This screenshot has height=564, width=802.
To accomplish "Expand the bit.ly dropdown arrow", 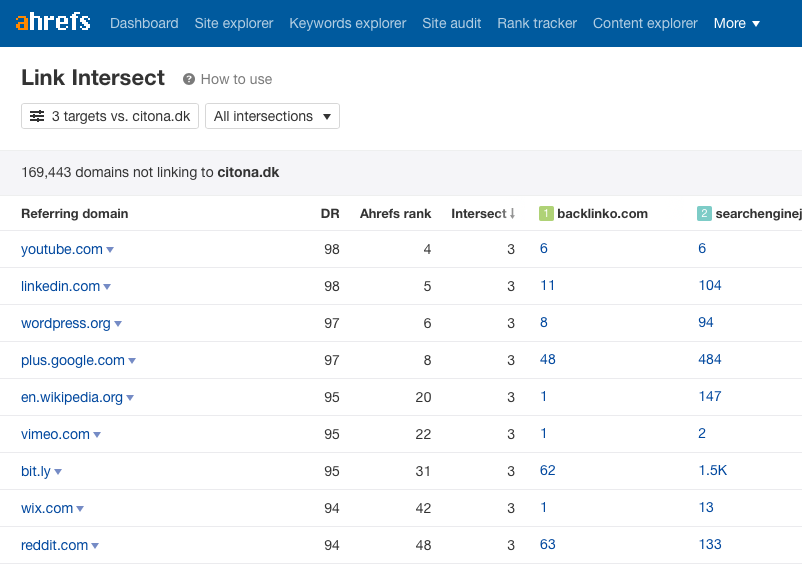I will pyautogui.click(x=58, y=472).
